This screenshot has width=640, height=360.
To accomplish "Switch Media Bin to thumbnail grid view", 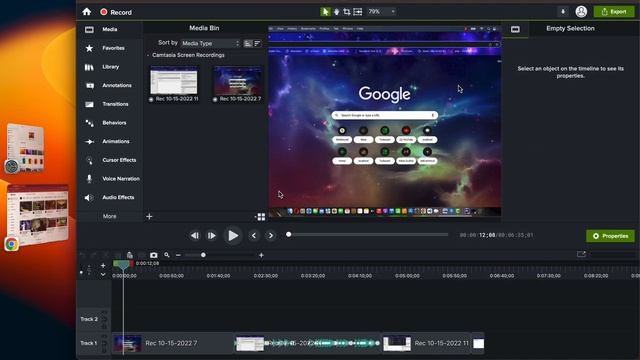I will [x=261, y=217].
